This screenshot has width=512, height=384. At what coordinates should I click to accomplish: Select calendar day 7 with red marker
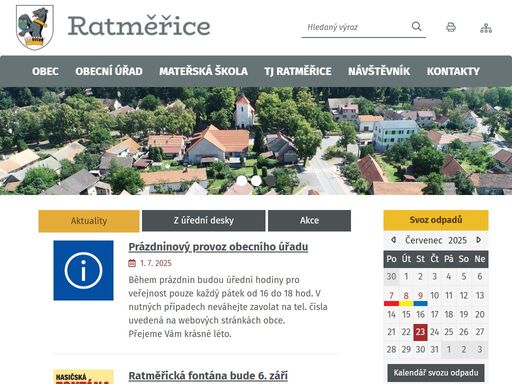[391, 297]
